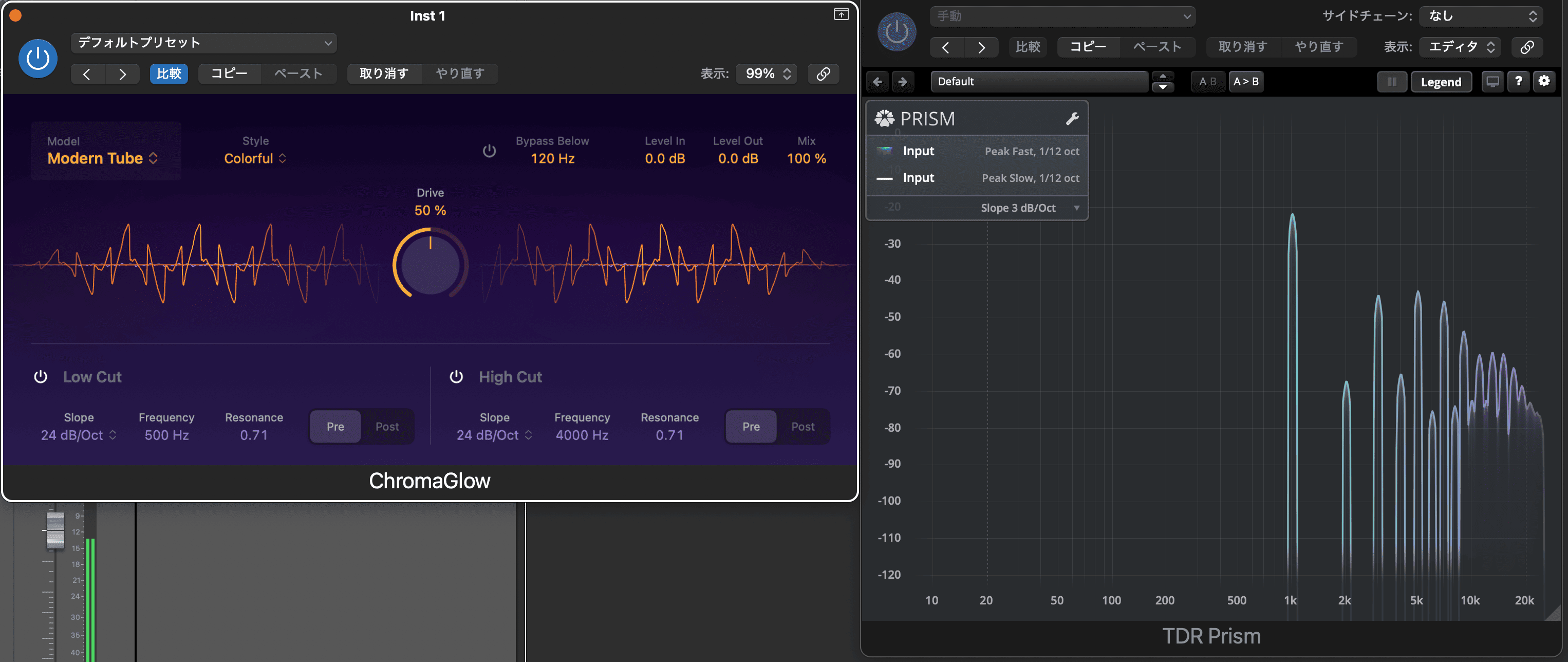
Task: Click the Default preset name field
Action: coord(1040,82)
